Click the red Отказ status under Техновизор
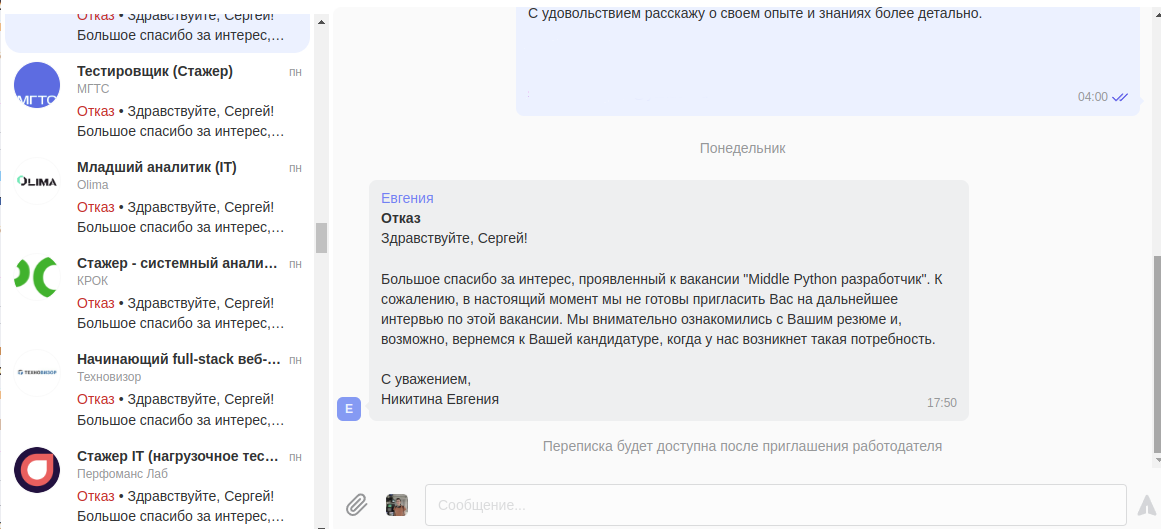 (x=96, y=400)
